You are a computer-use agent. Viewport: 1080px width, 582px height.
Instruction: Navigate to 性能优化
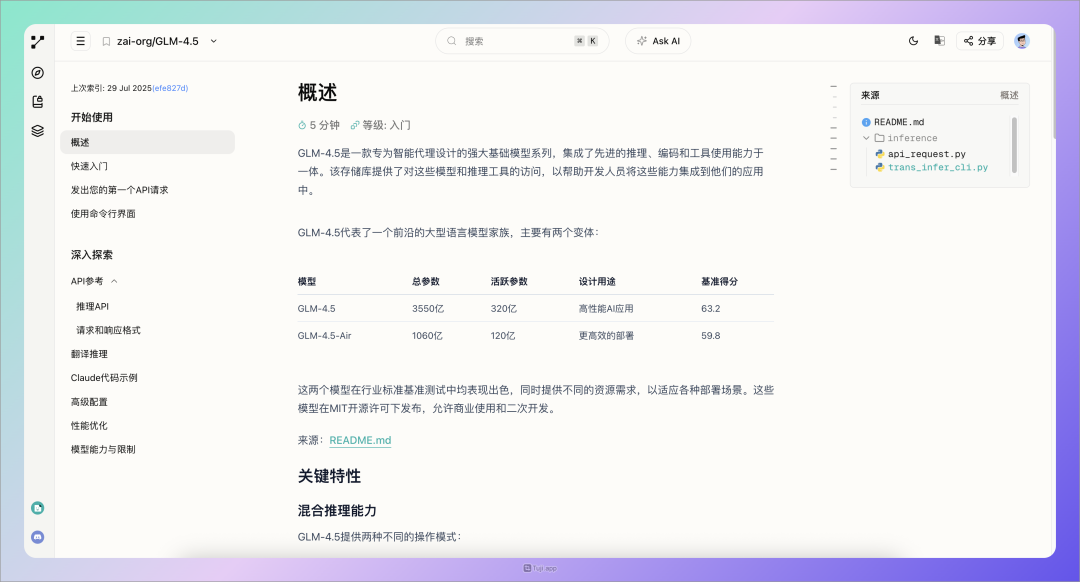pos(89,426)
